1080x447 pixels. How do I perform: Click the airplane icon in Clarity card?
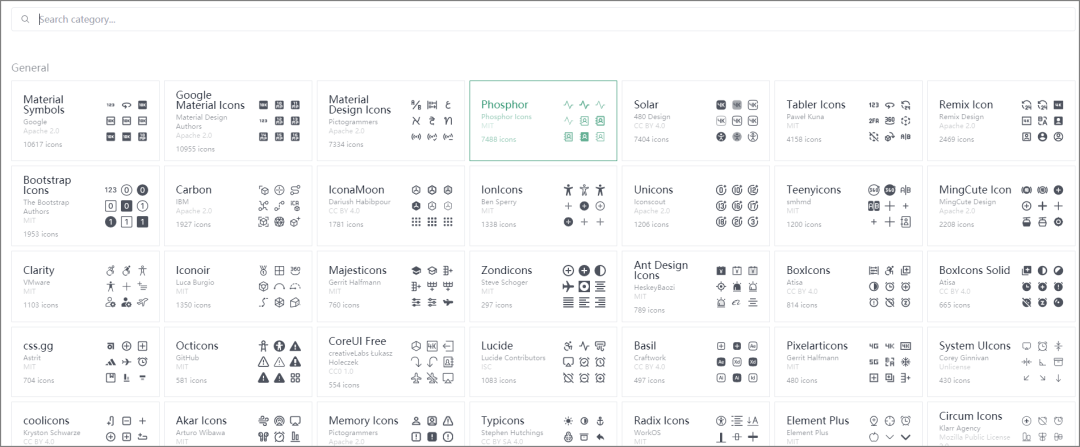tap(142, 302)
